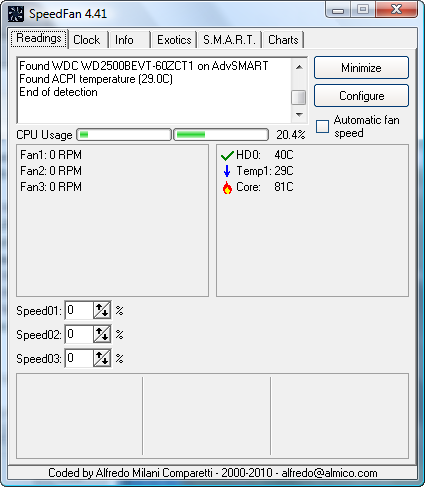Click the Minimize button in panel
The image size is (425, 487).
(x=361, y=68)
